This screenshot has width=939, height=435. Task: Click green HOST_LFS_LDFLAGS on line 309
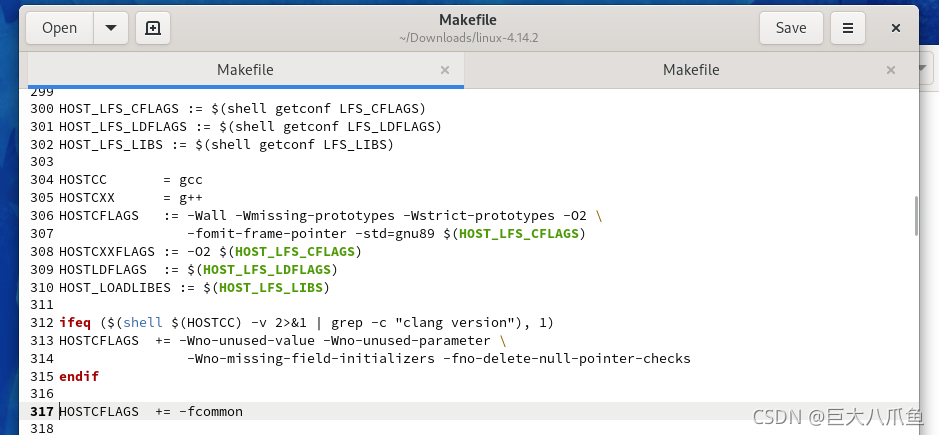click(x=269, y=269)
